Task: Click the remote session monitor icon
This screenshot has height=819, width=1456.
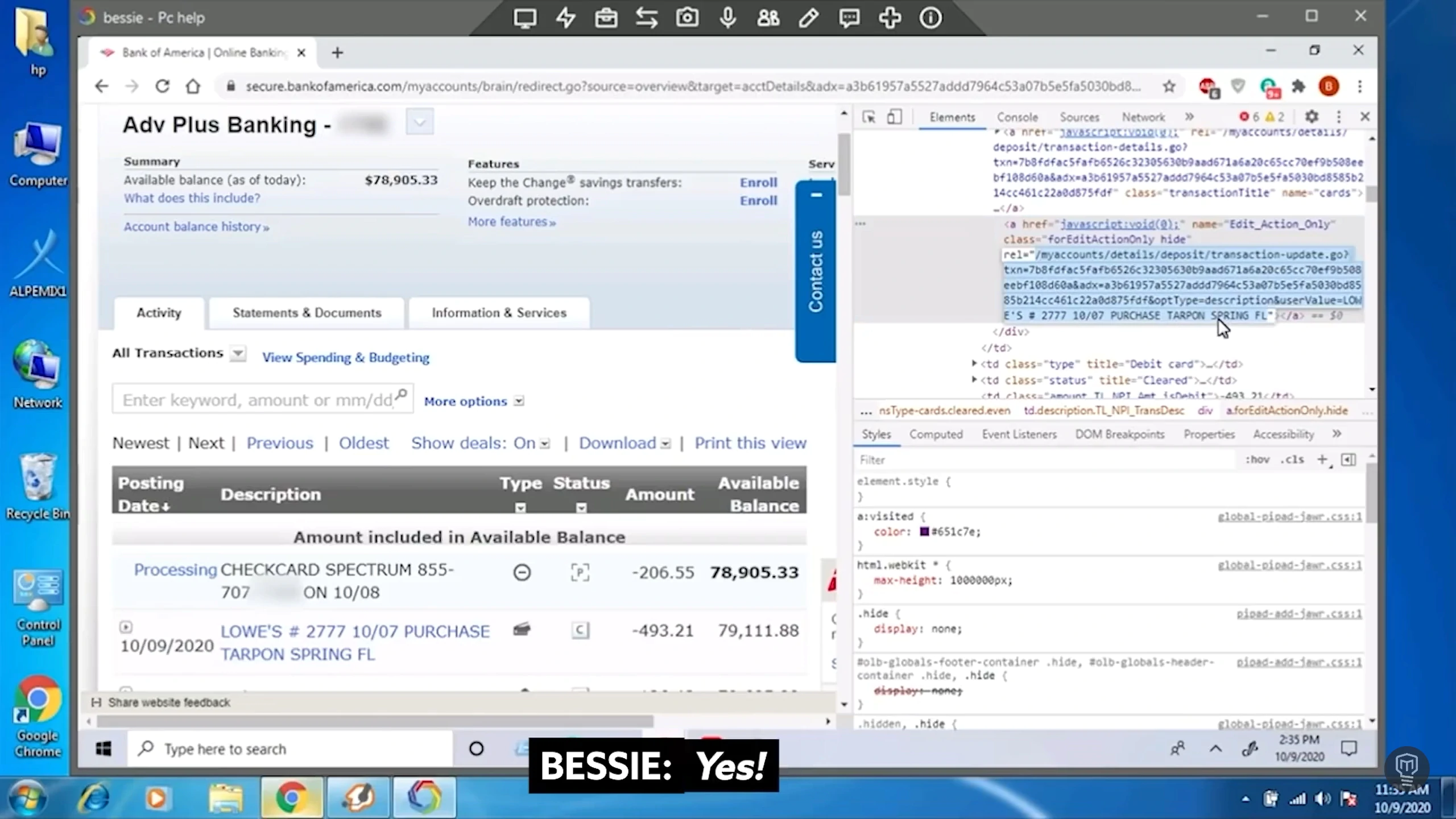Action: pos(524,18)
